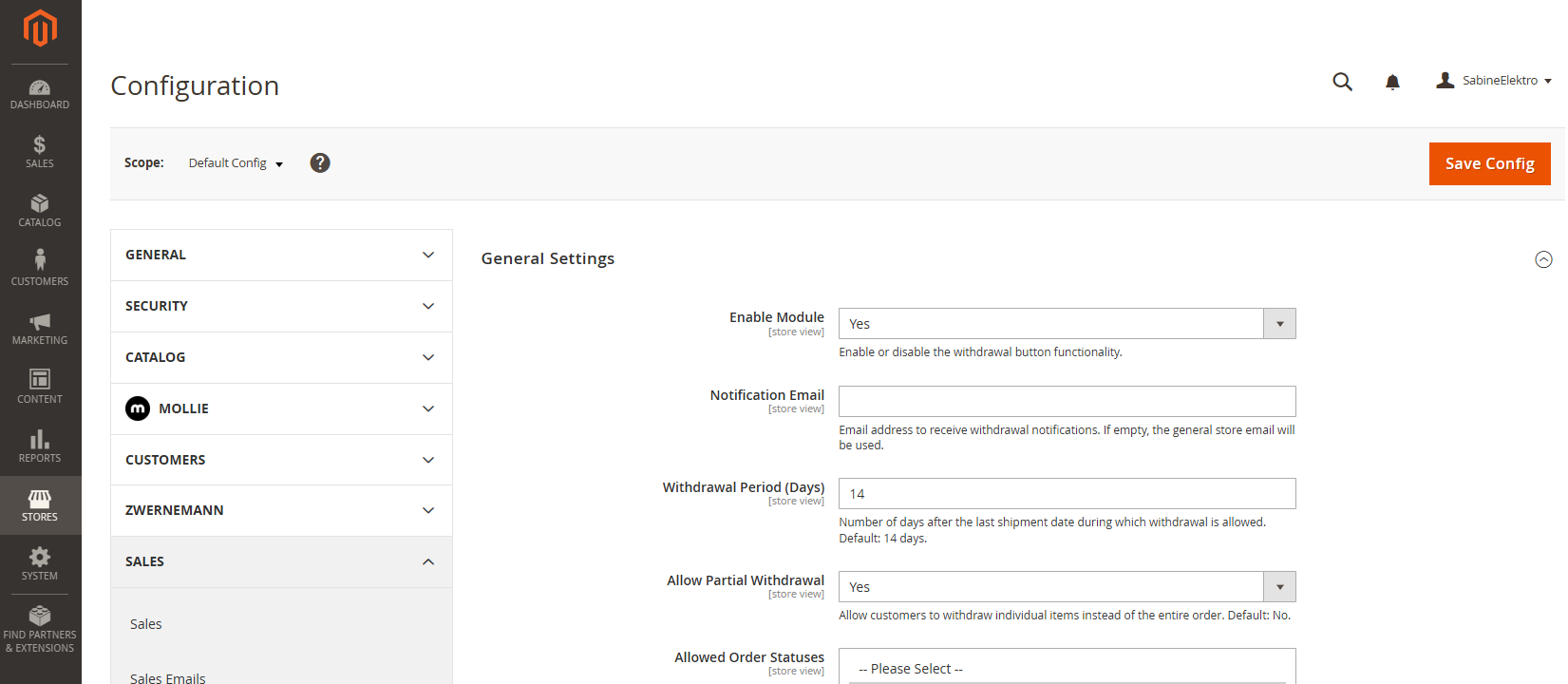Image resolution: width=1568 pixels, height=684 pixels.
Task: Expand the CATALOG config section
Action: coord(281,357)
